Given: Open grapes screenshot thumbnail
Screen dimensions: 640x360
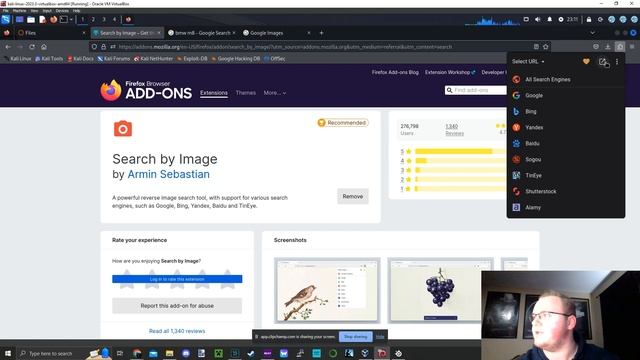Looking at the screenshot, I should pyautogui.click(x=440, y=291).
